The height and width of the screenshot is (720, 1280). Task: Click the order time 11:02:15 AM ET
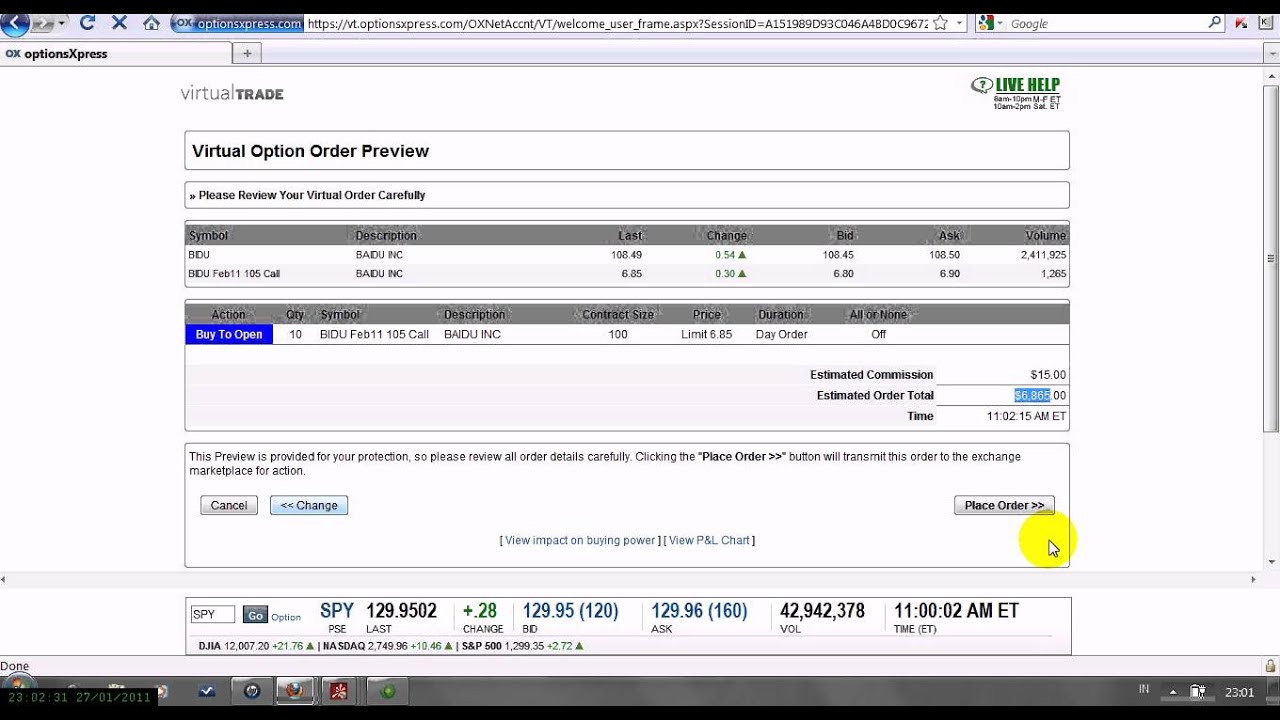click(x=1026, y=417)
